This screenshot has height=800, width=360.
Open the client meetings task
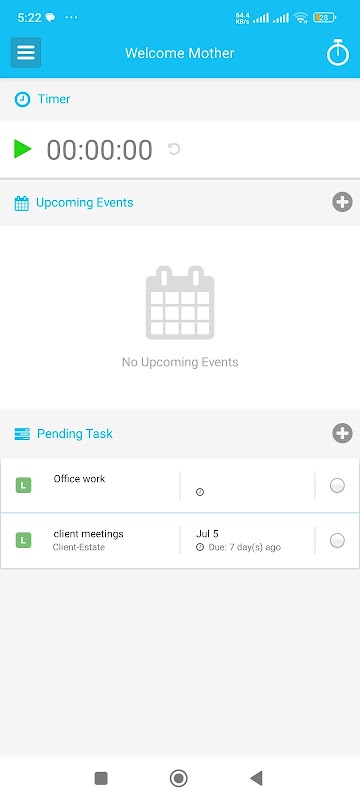click(x=88, y=534)
